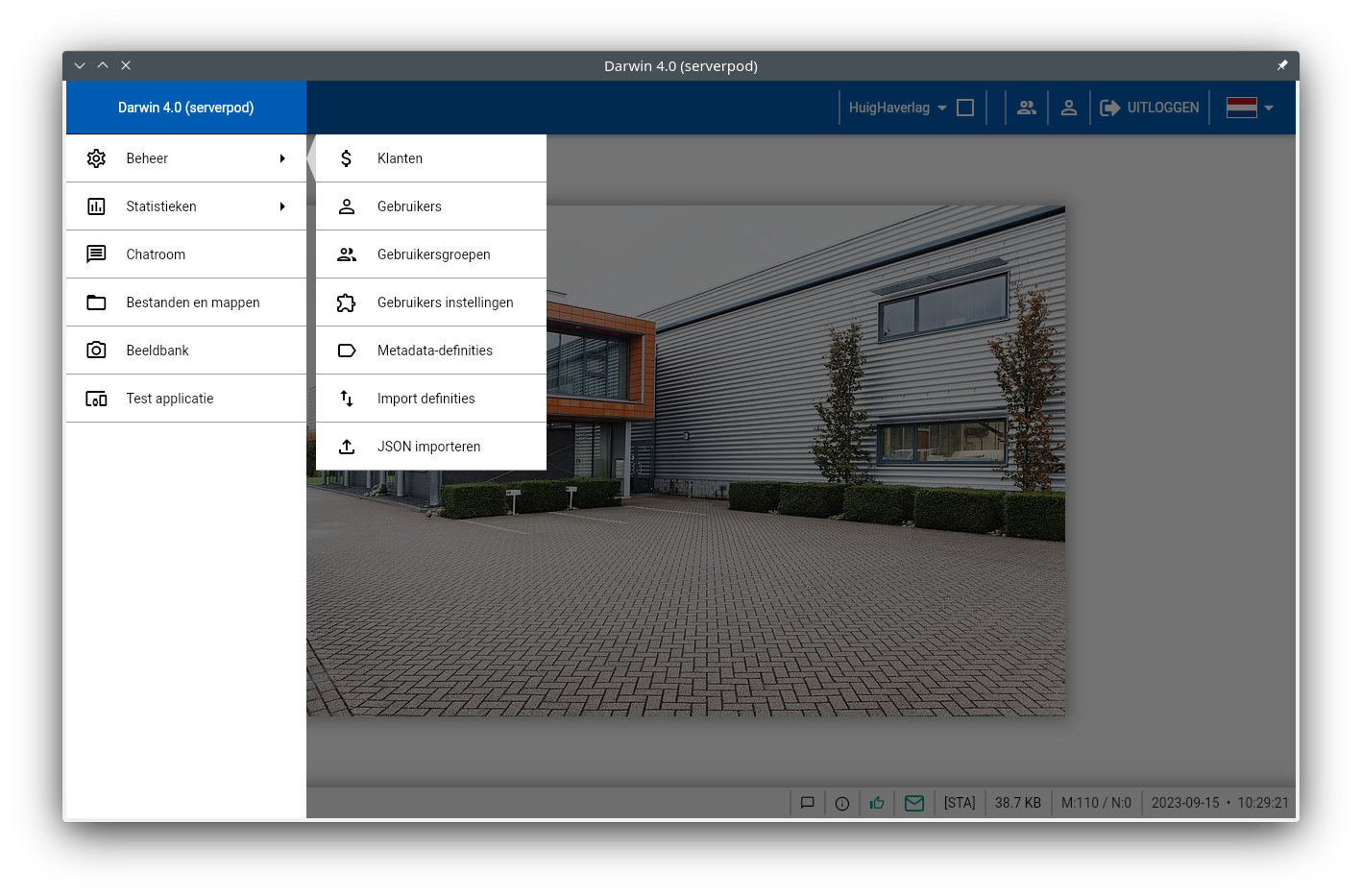Viewport: 1362px width, 896px height.
Task: Select Gebruikersgroepen from the submenu
Action: 433,254
